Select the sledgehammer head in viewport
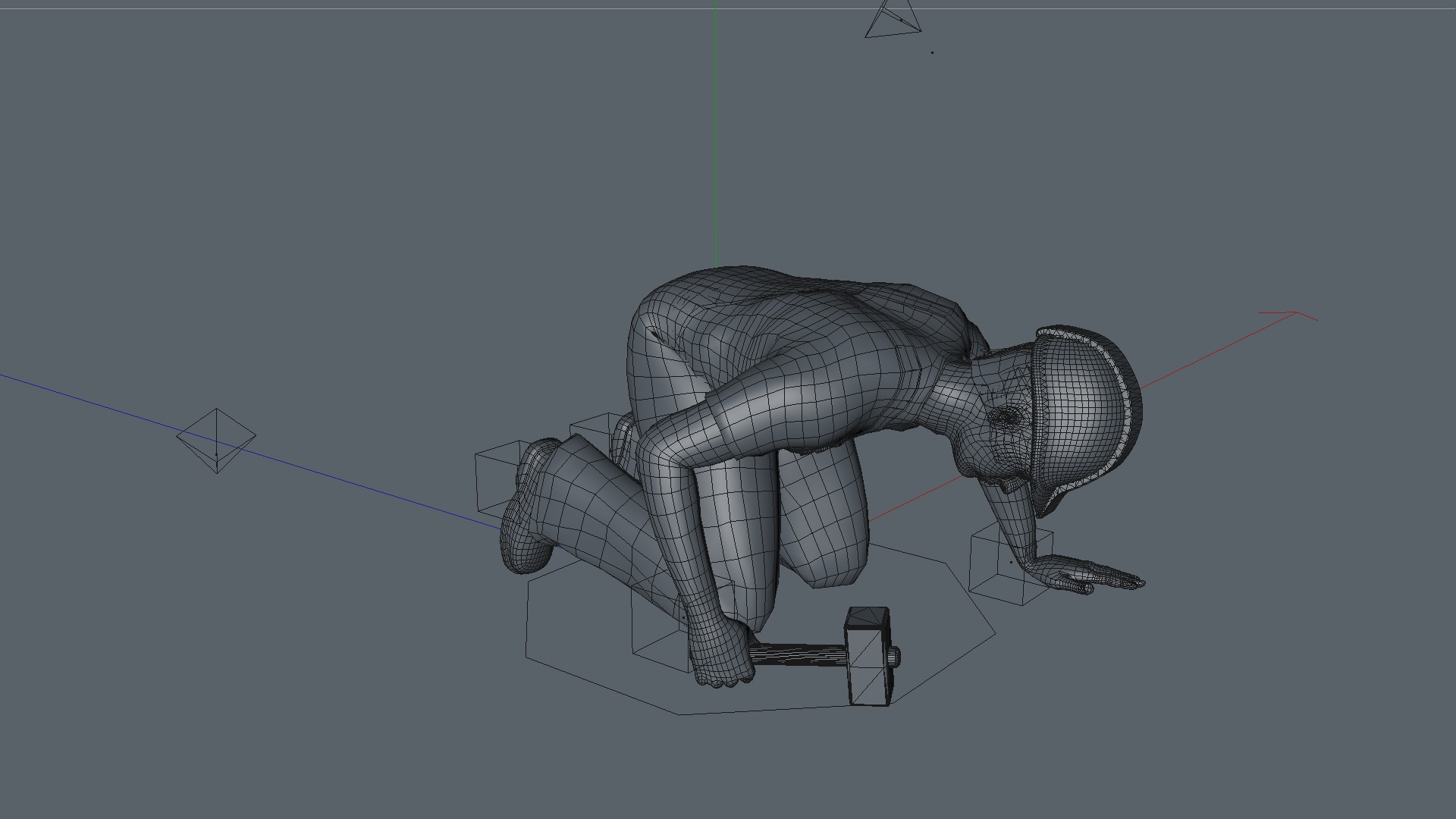 coord(868,657)
